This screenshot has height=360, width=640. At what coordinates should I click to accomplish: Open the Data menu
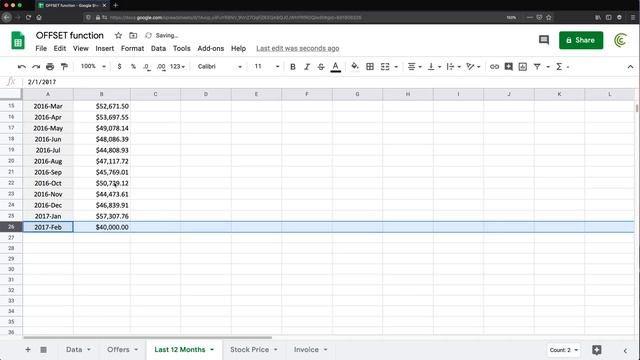(x=158, y=48)
